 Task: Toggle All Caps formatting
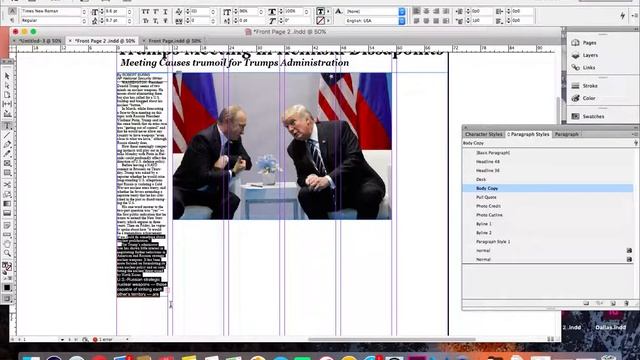(x=145, y=11)
